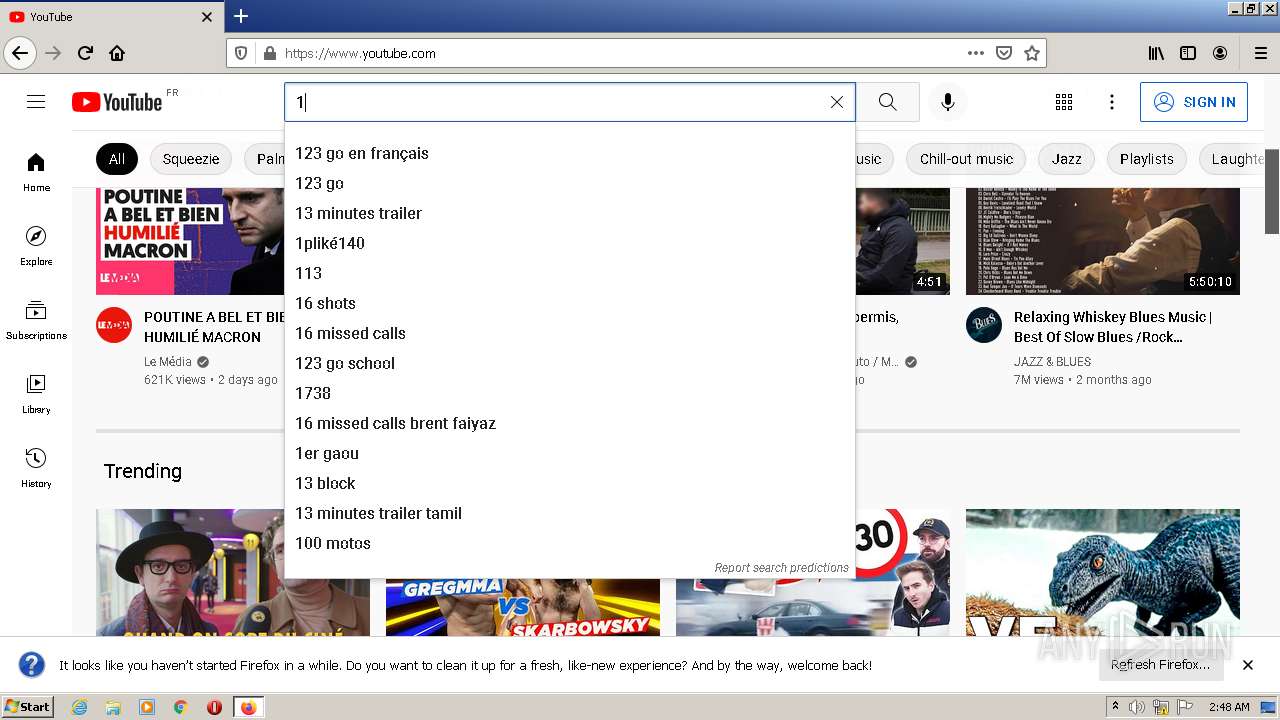
Task: Open Library in the YouTube sidebar
Action: (x=36, y=394)
